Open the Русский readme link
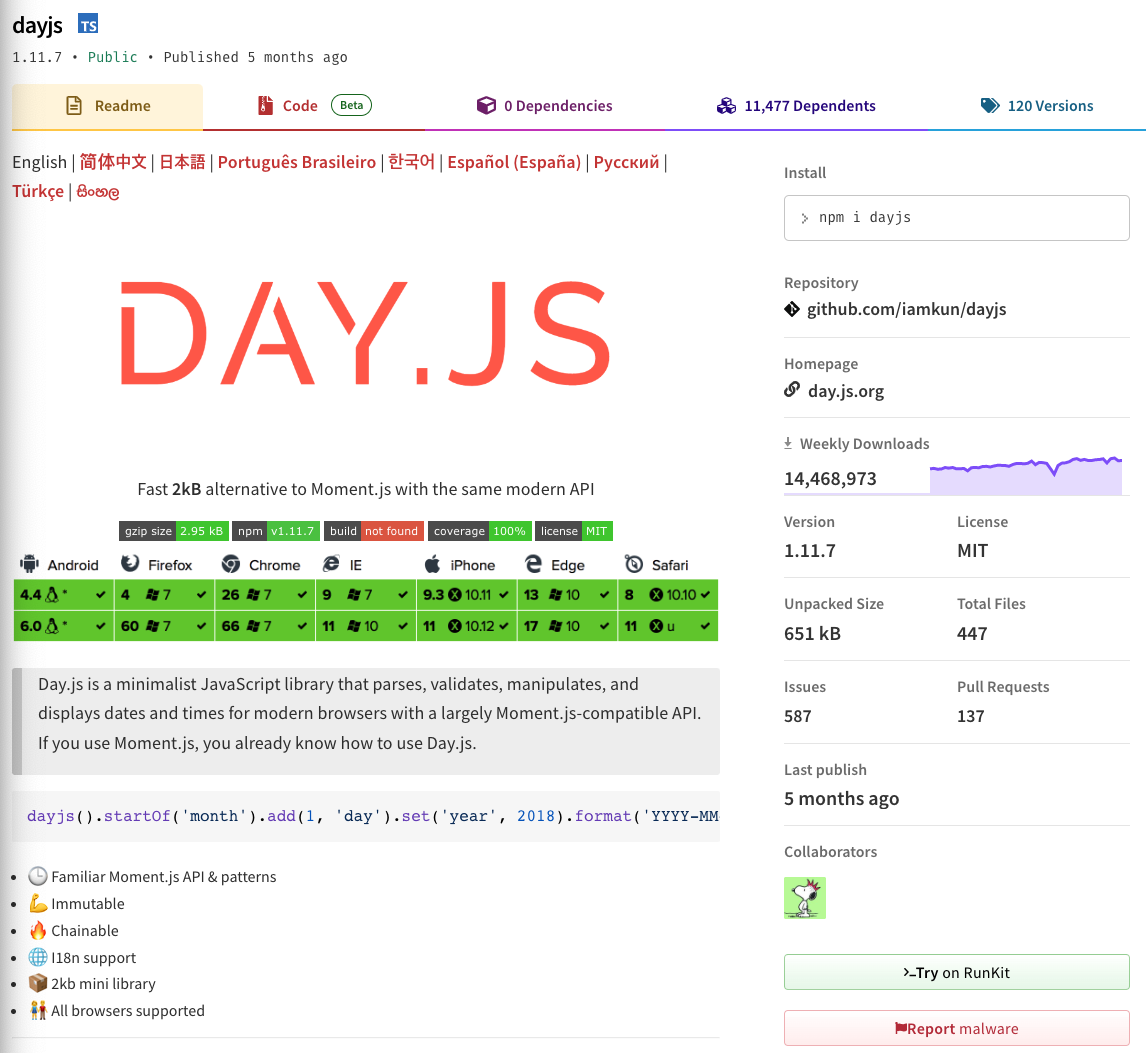Viewport: 1148px width, 1053px height. pos(626,162)
